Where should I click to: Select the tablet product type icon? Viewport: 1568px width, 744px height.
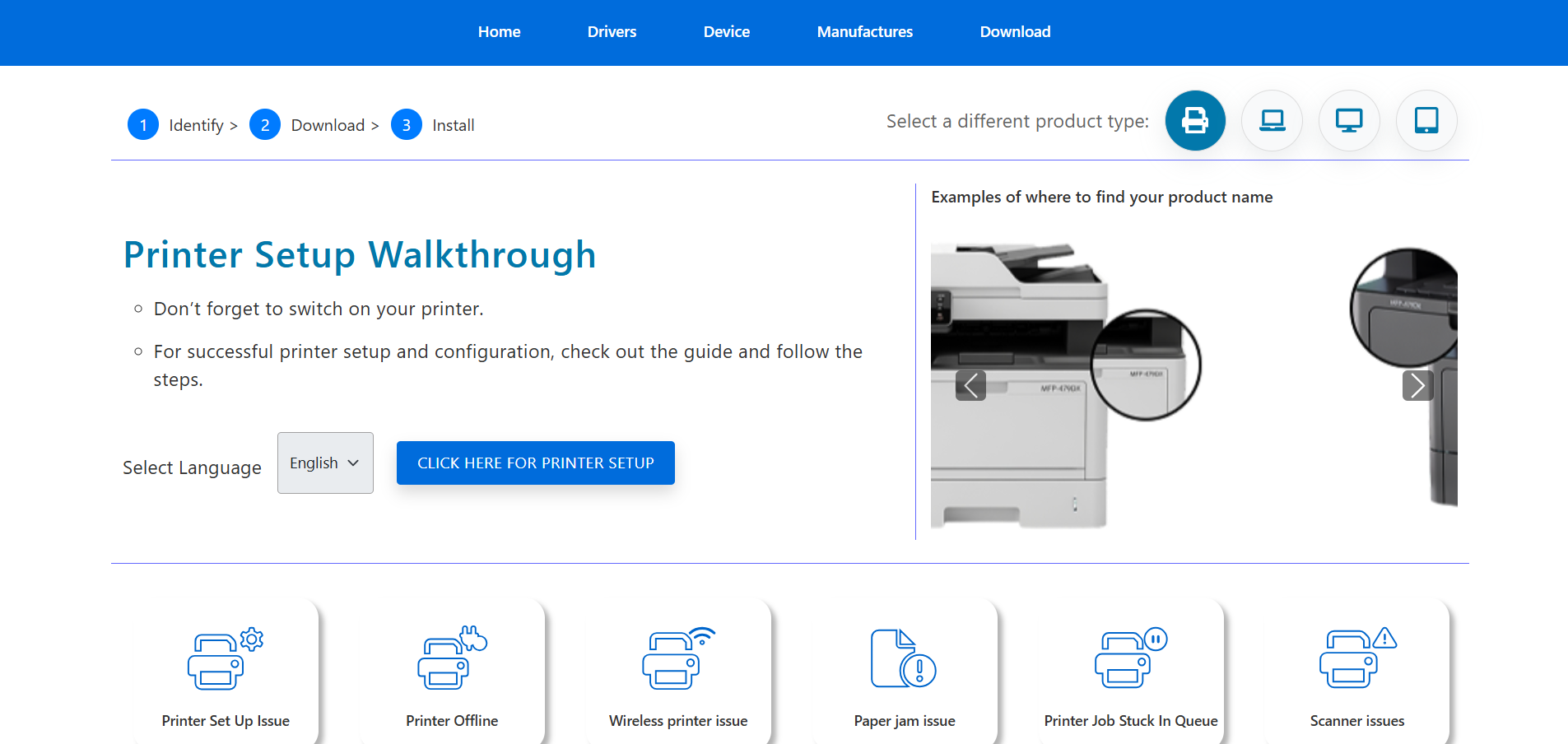point(1426,121)
